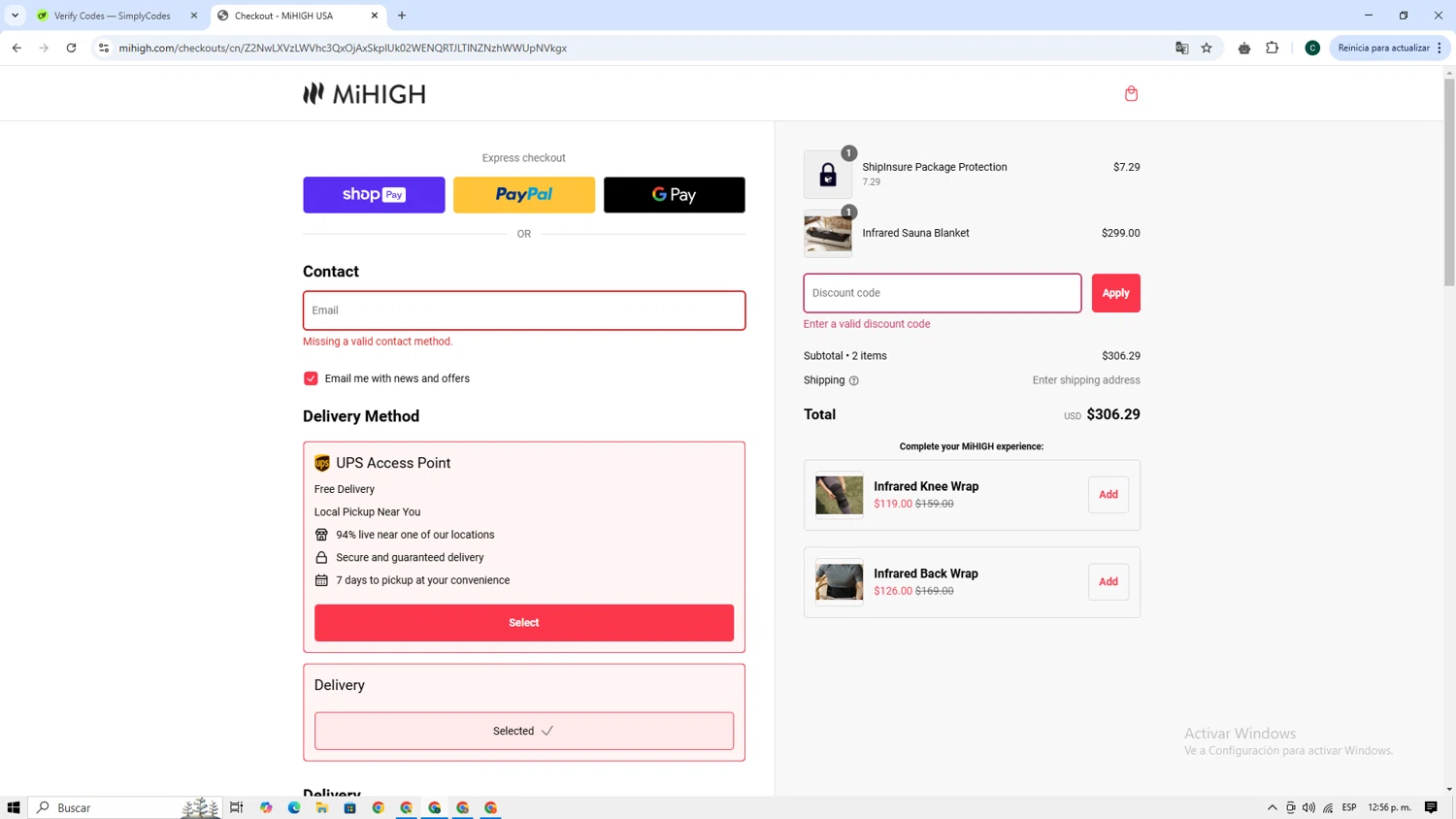Click the UPS logo icon

click(322, 463)
